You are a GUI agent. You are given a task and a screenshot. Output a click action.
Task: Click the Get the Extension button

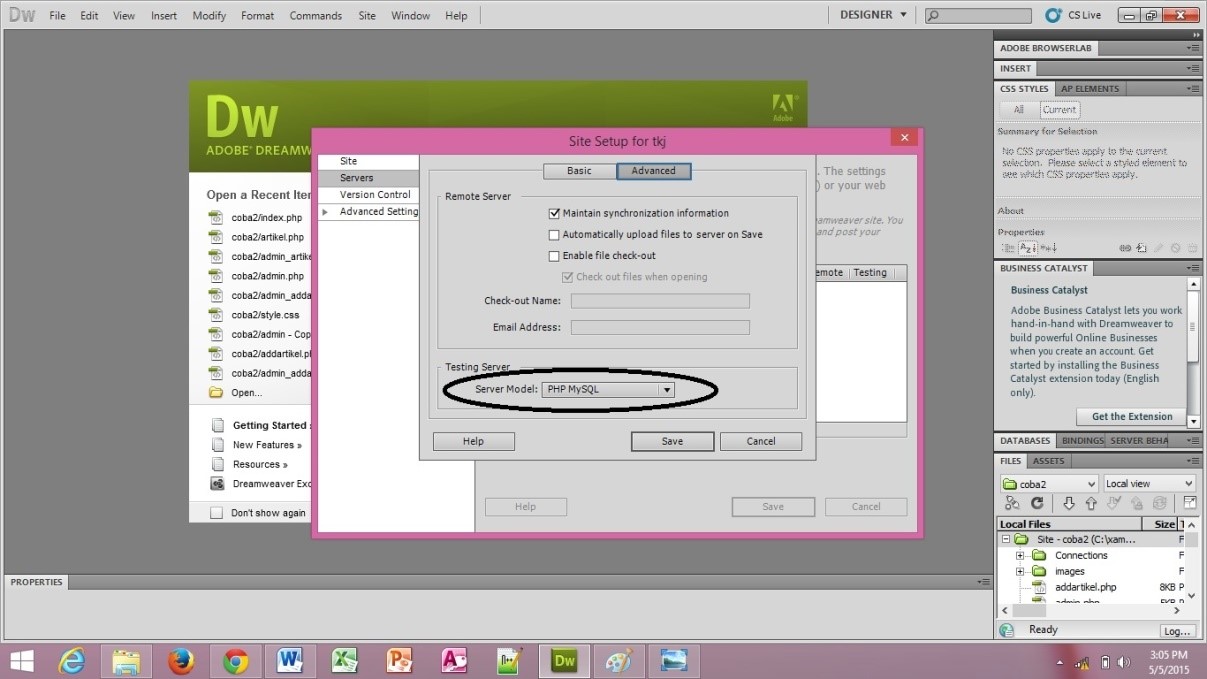click(1131, 417)
